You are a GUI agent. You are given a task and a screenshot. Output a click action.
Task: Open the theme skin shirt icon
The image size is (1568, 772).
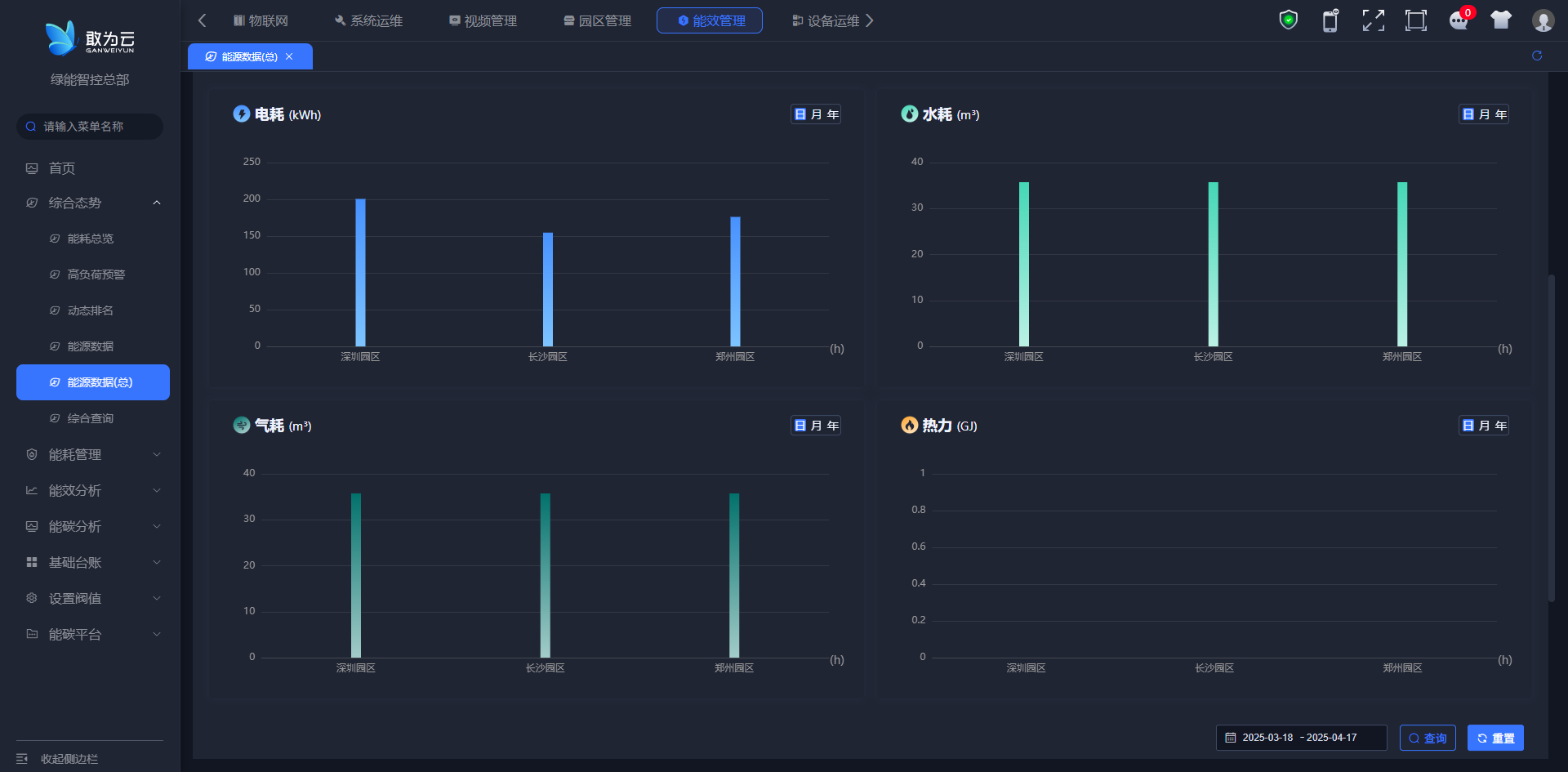1501,20
